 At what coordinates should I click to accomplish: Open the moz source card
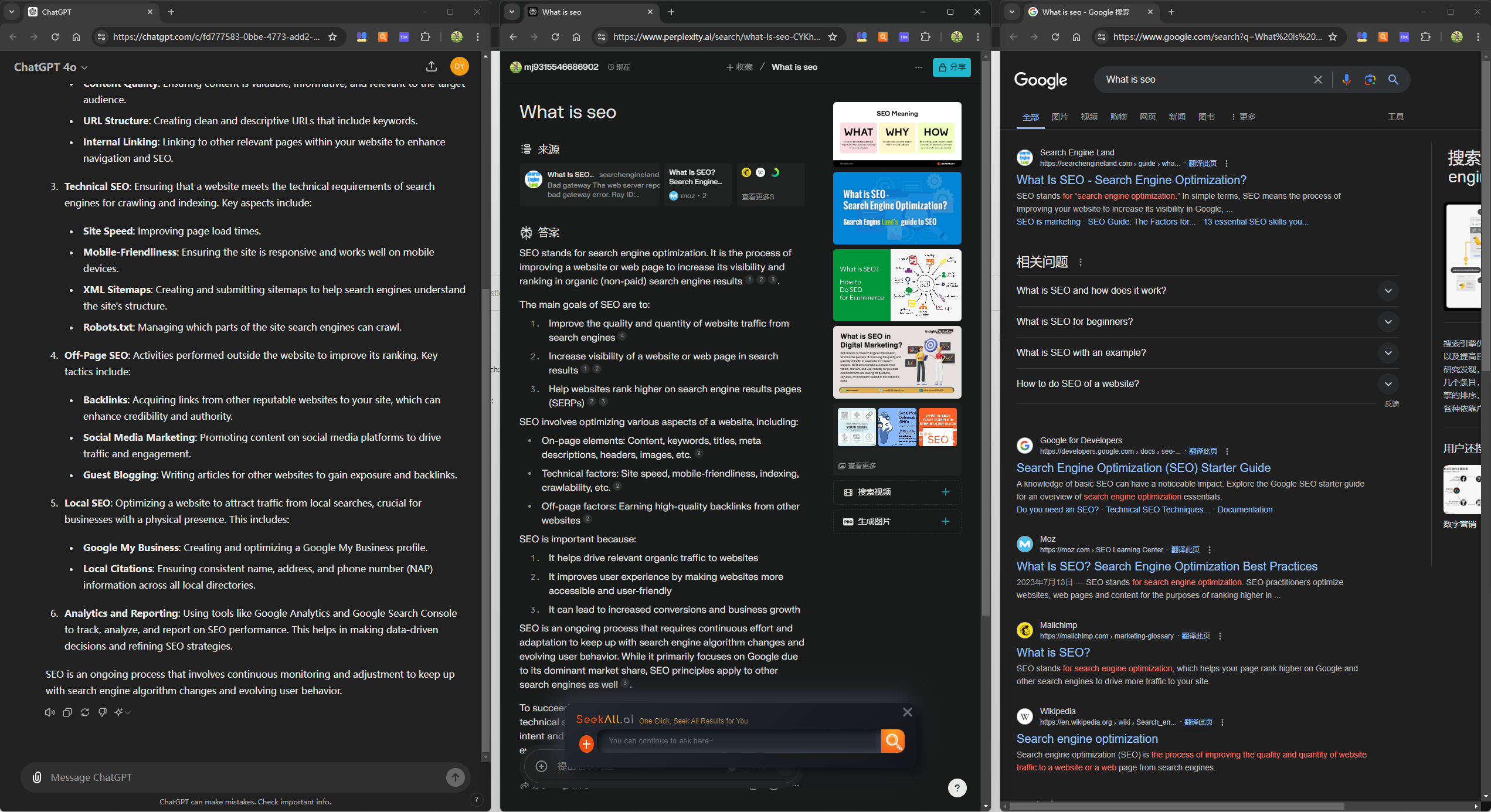tap(698, 185)
